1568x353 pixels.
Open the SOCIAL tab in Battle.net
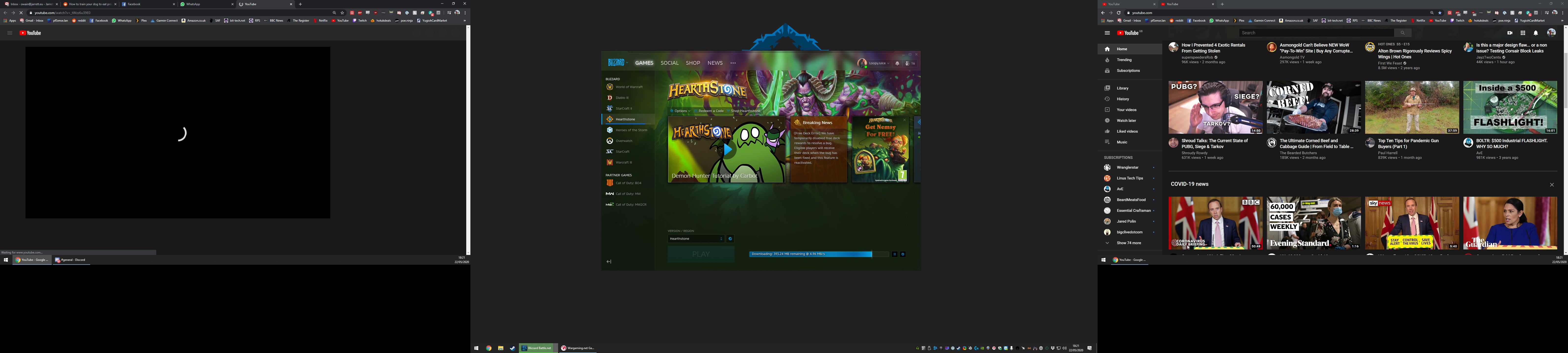click(x=670, y=63)
